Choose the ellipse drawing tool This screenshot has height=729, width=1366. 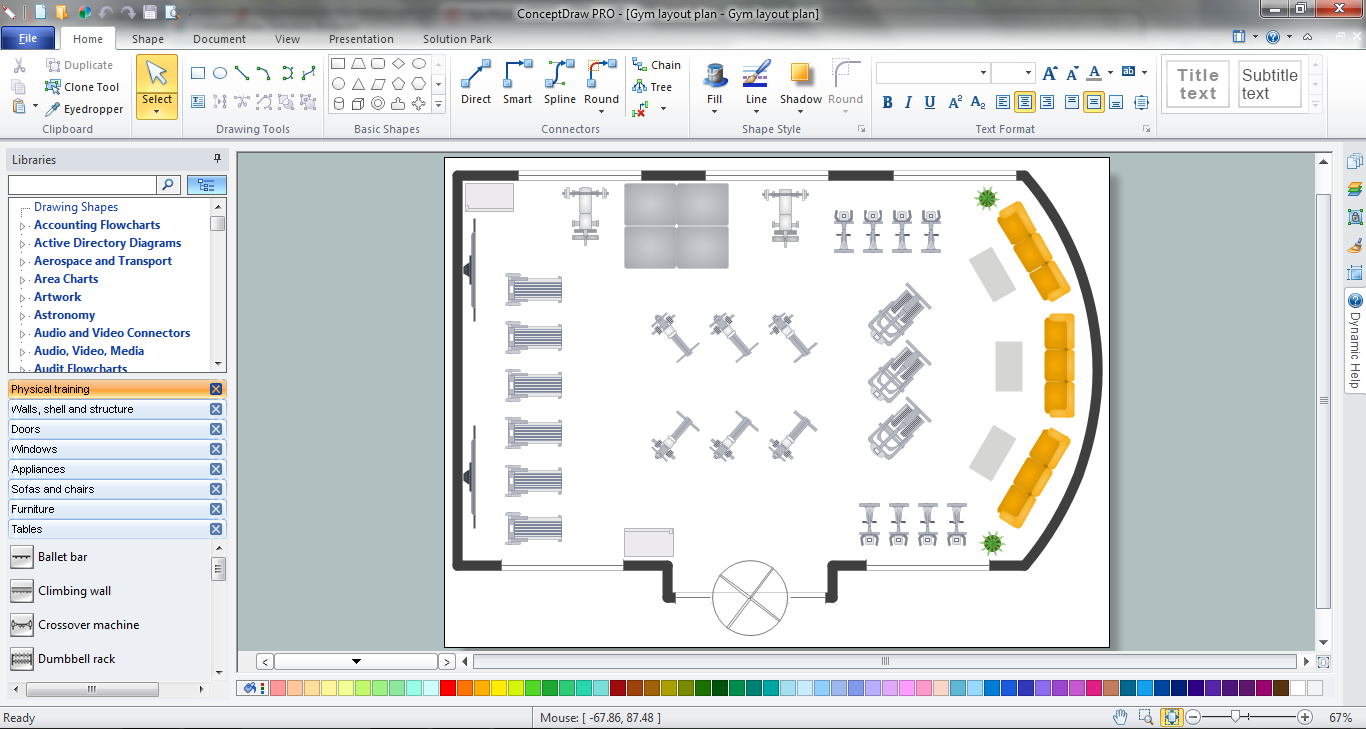[x=220, y=73]
